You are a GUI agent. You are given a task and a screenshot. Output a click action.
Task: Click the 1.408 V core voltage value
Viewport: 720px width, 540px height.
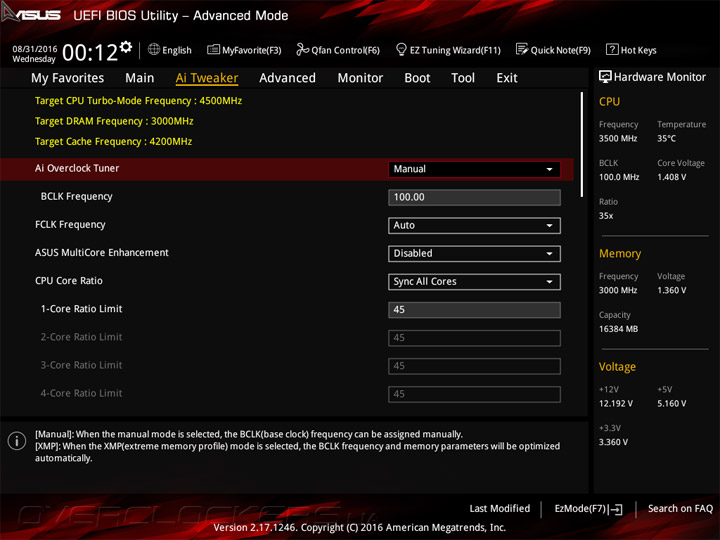click(x=671, y=177)
